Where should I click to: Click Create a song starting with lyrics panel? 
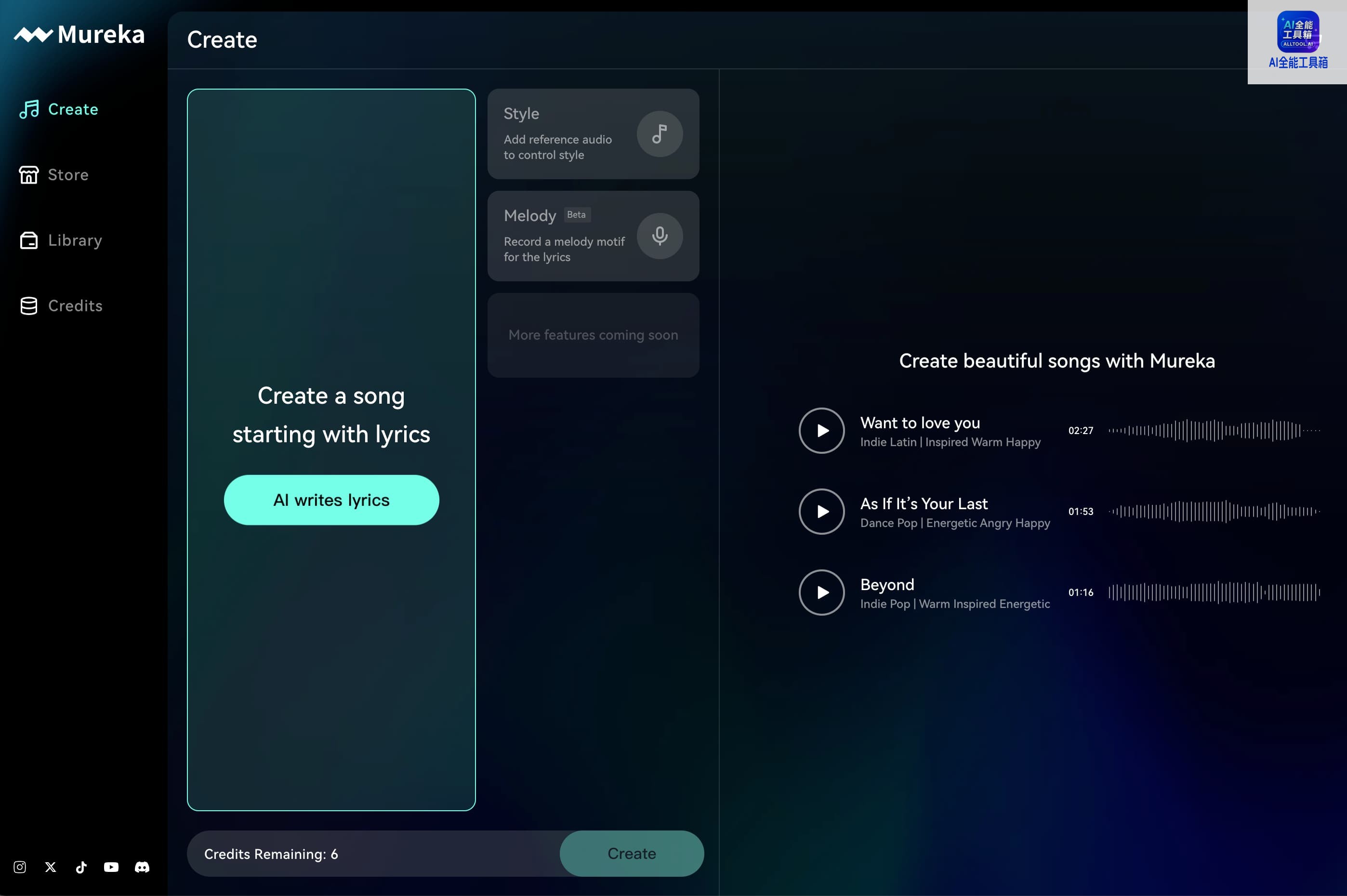click(x=331, y=450)
